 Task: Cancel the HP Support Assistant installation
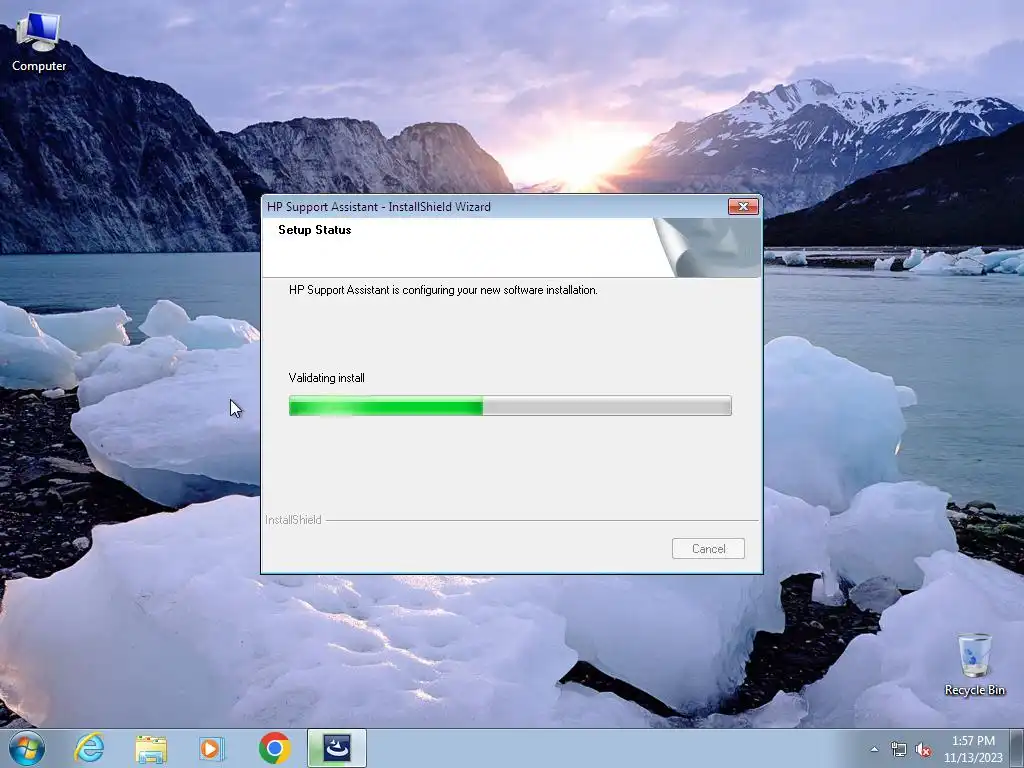pos(708,549)
